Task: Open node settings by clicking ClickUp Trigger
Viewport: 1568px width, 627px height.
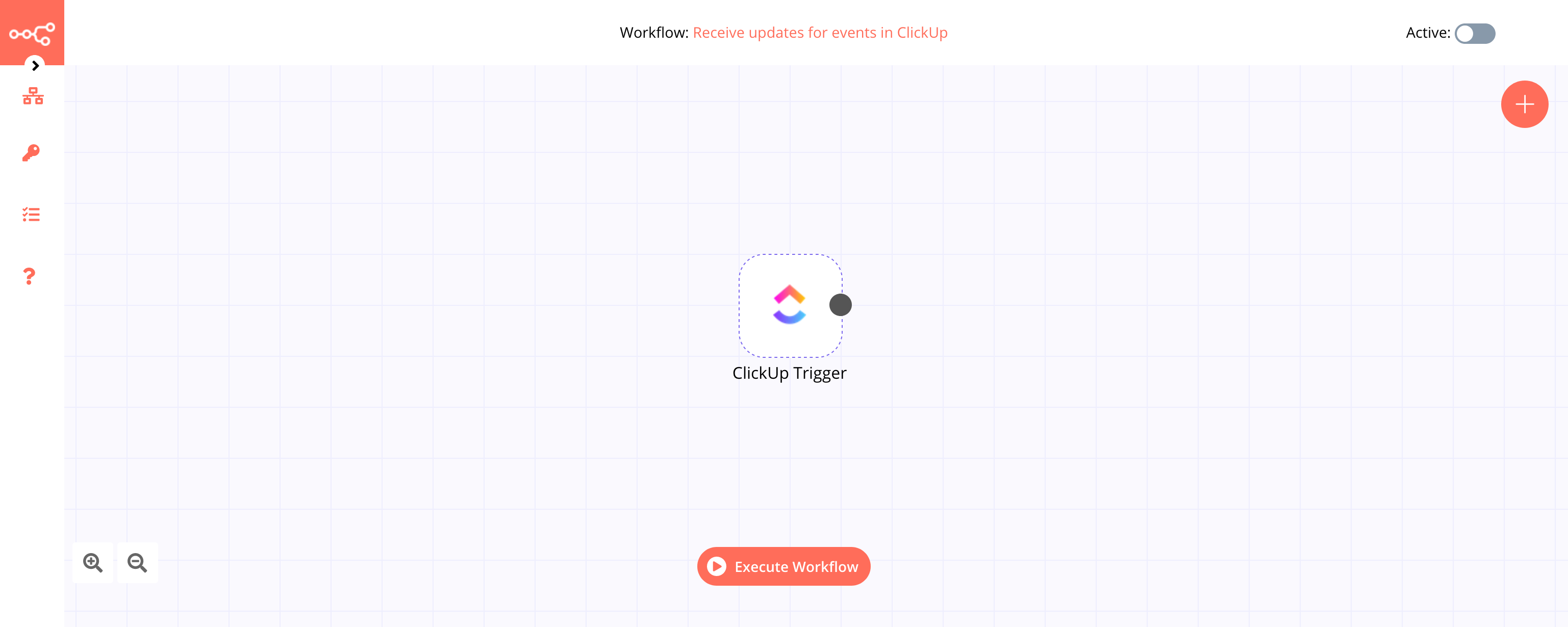Action: [x=788, y=305]
